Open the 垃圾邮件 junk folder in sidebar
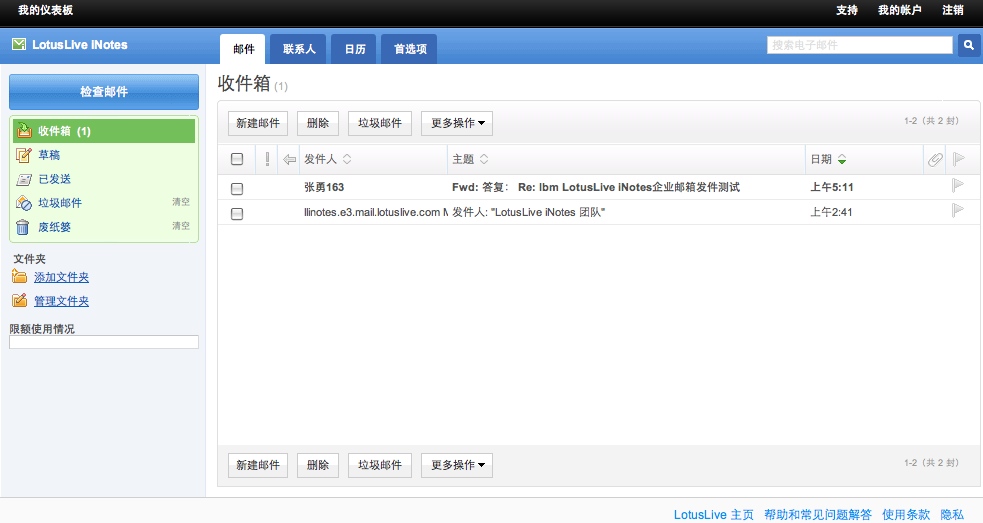This screenshot has height=523, width=983. (60, 203)
